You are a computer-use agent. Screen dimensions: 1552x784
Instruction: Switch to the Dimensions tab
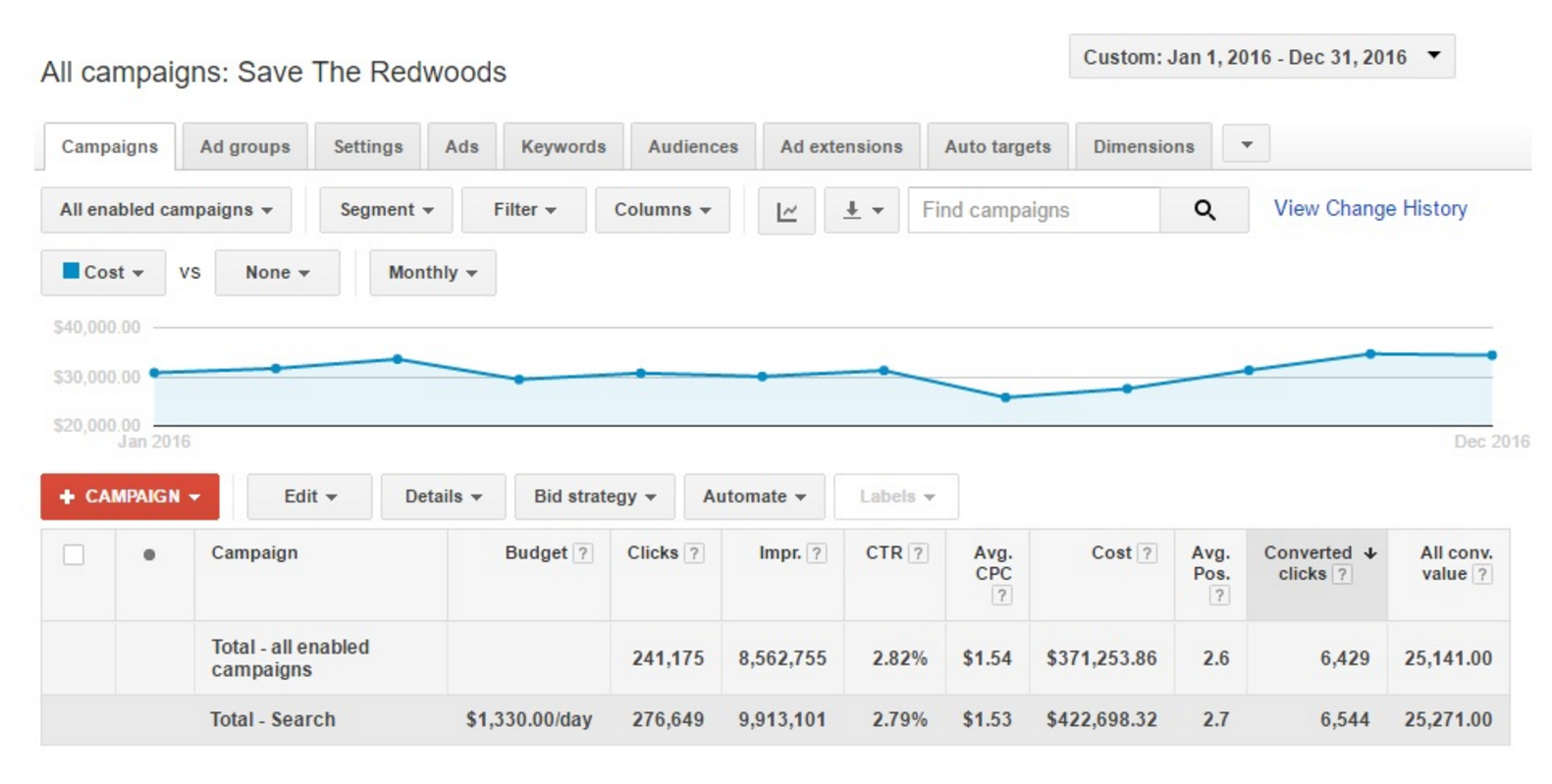(1144, 147)
